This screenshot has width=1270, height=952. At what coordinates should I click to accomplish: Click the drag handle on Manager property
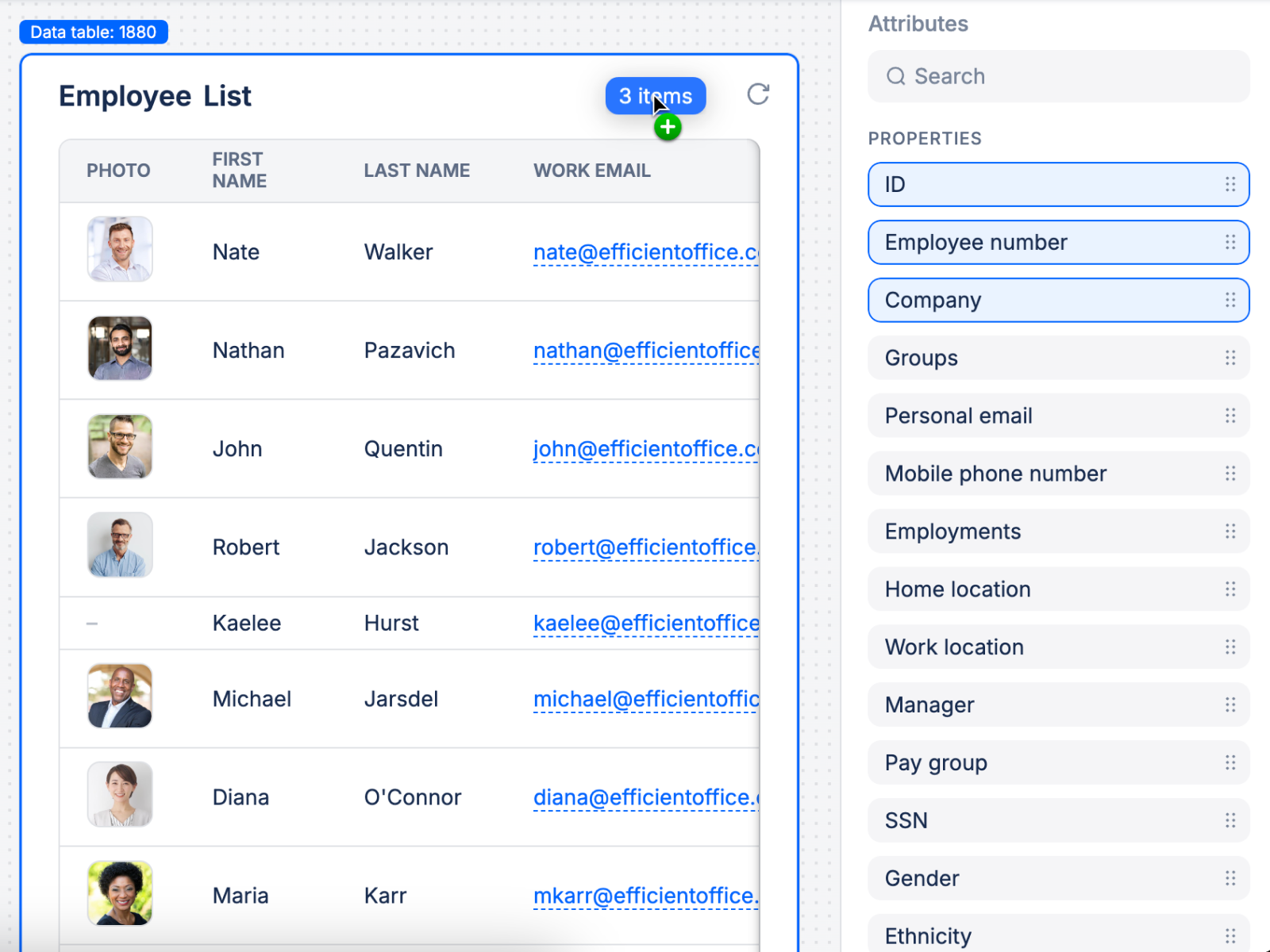click(1230, 704)
